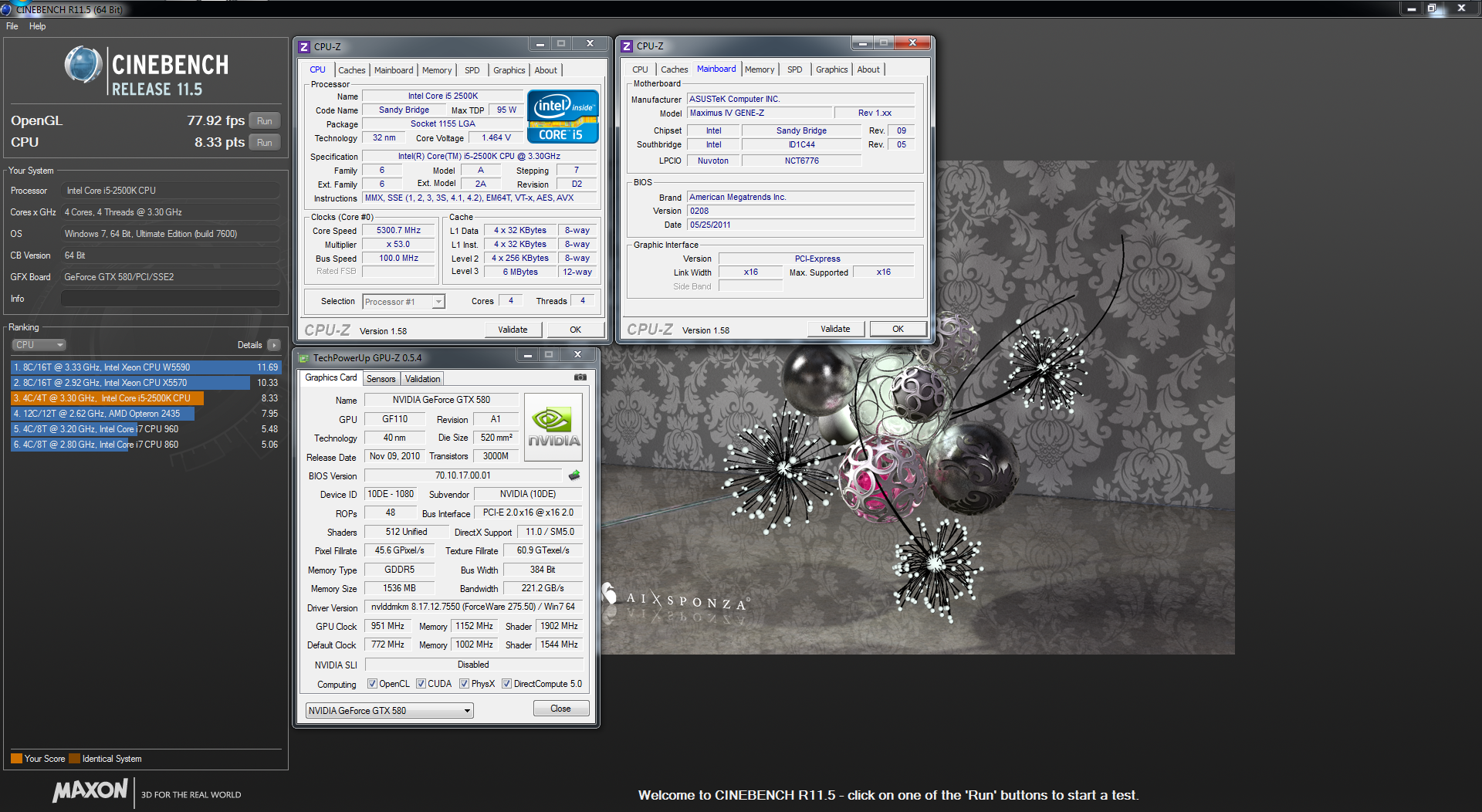Click the GPU Clock value 951 MHz
The width and height of the screenshot is (1482, 812).
click(387, 626)
